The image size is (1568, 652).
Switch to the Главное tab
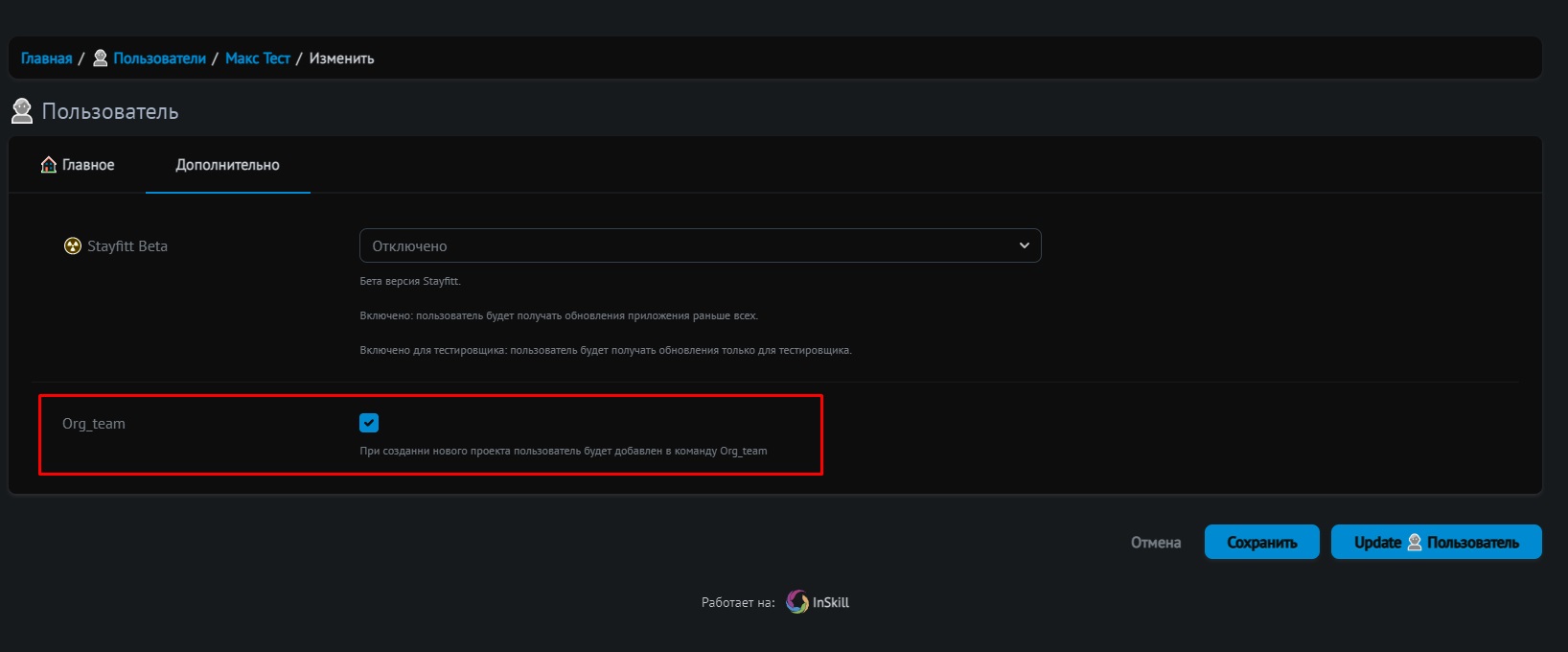(78, 165)
